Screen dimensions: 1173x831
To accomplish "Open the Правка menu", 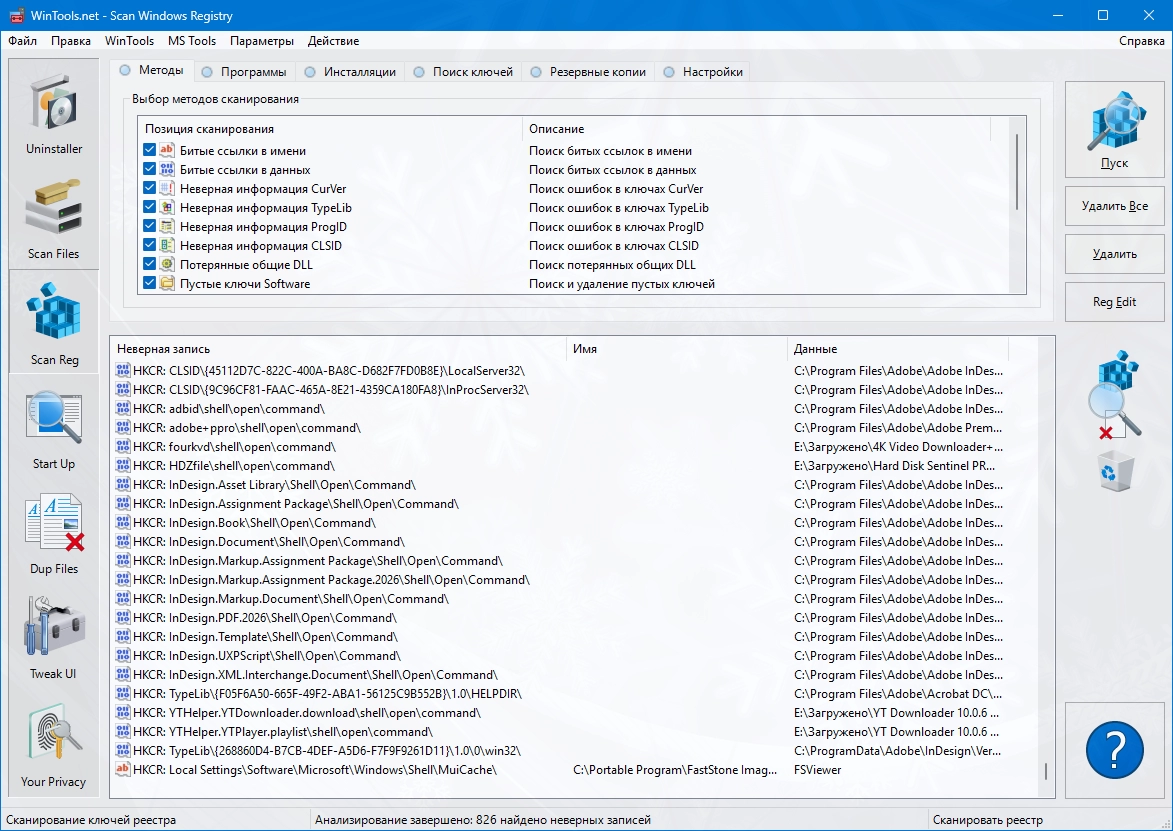I will pyautogui.click(x=71, y=41).
